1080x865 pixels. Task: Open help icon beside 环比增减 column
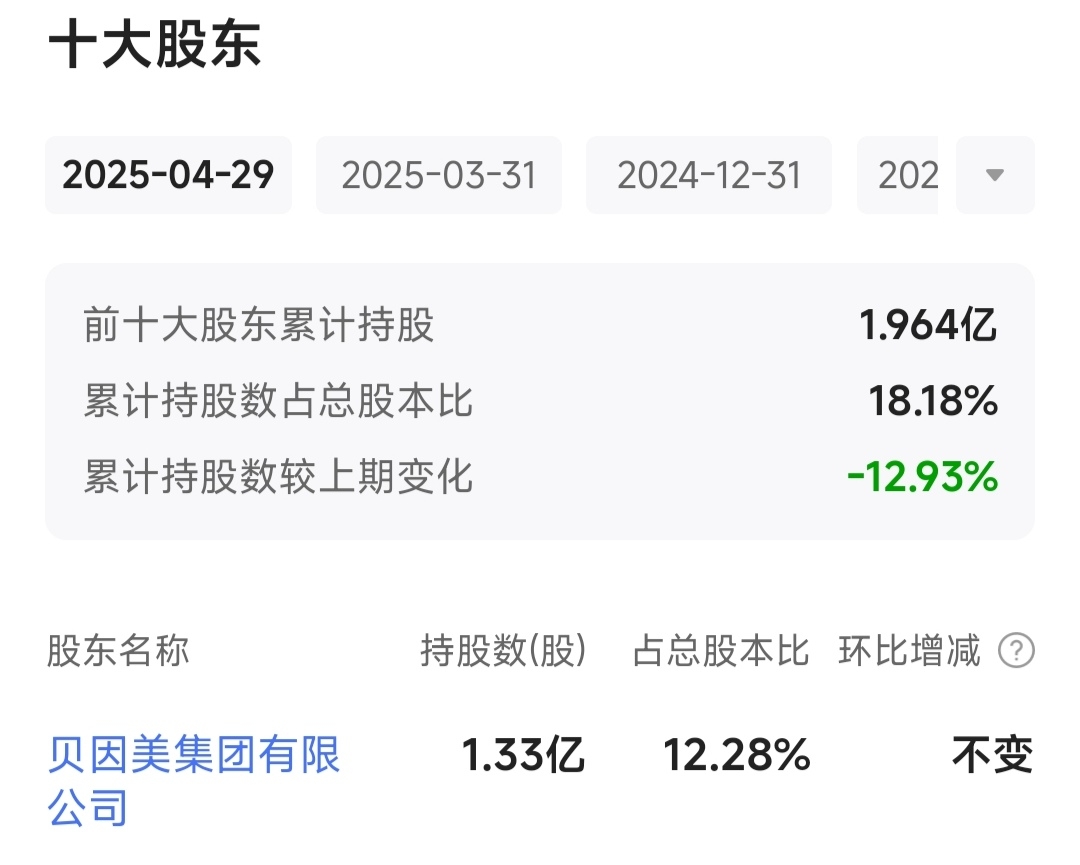tap(1017, 650)
